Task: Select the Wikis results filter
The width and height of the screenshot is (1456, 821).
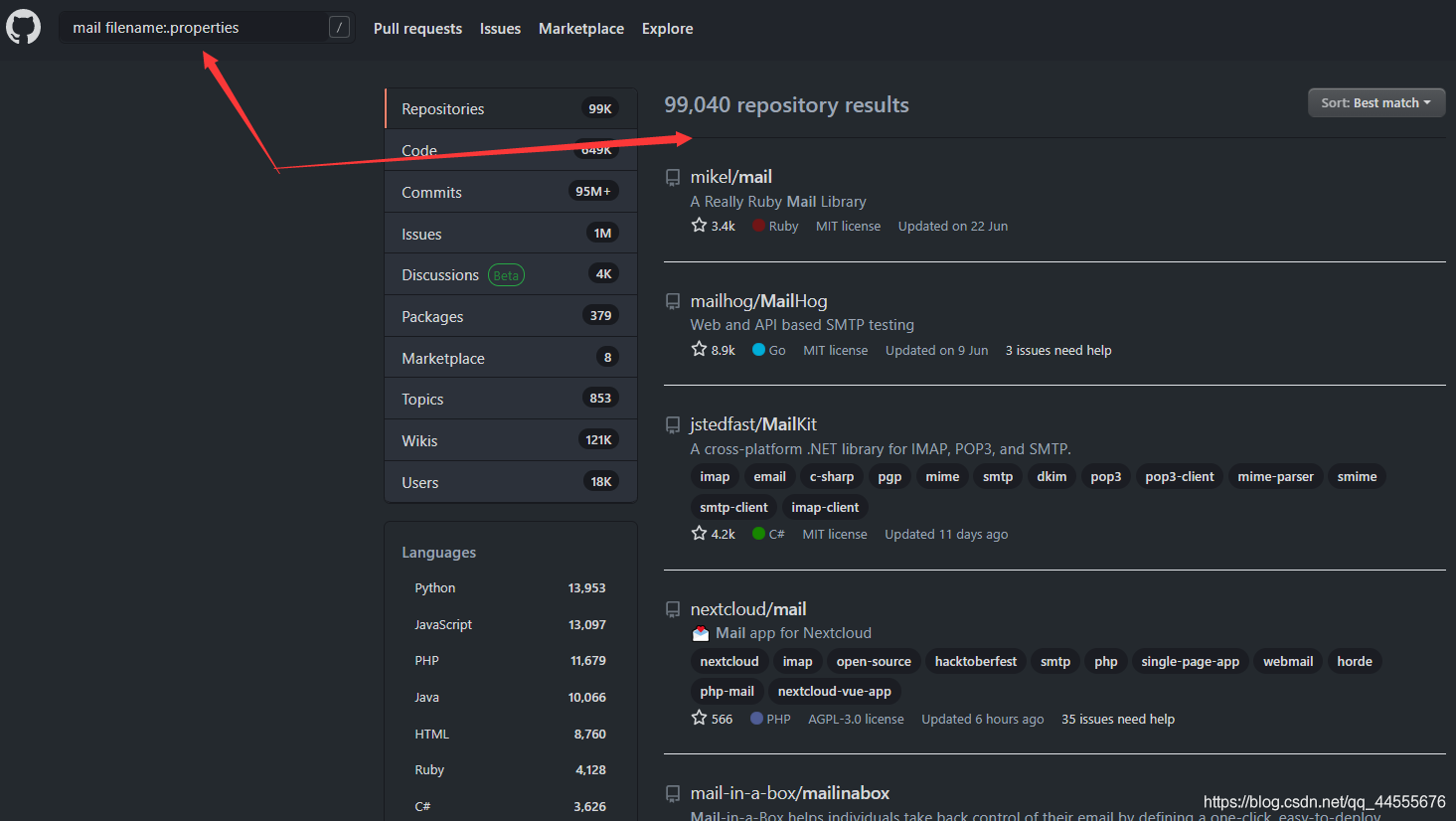Action: coord(511,440)
